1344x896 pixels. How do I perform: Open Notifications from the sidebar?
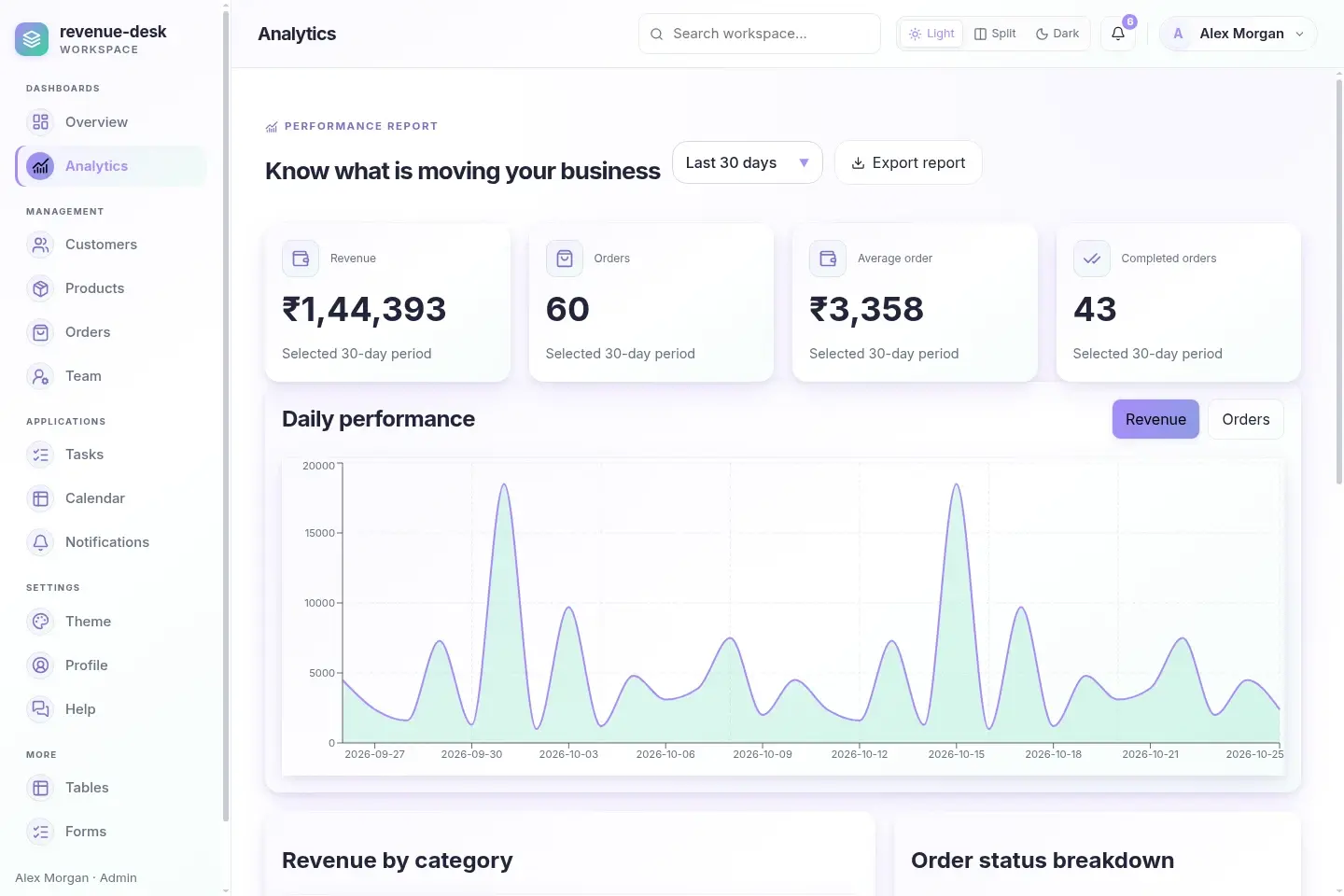coord(112,542)
